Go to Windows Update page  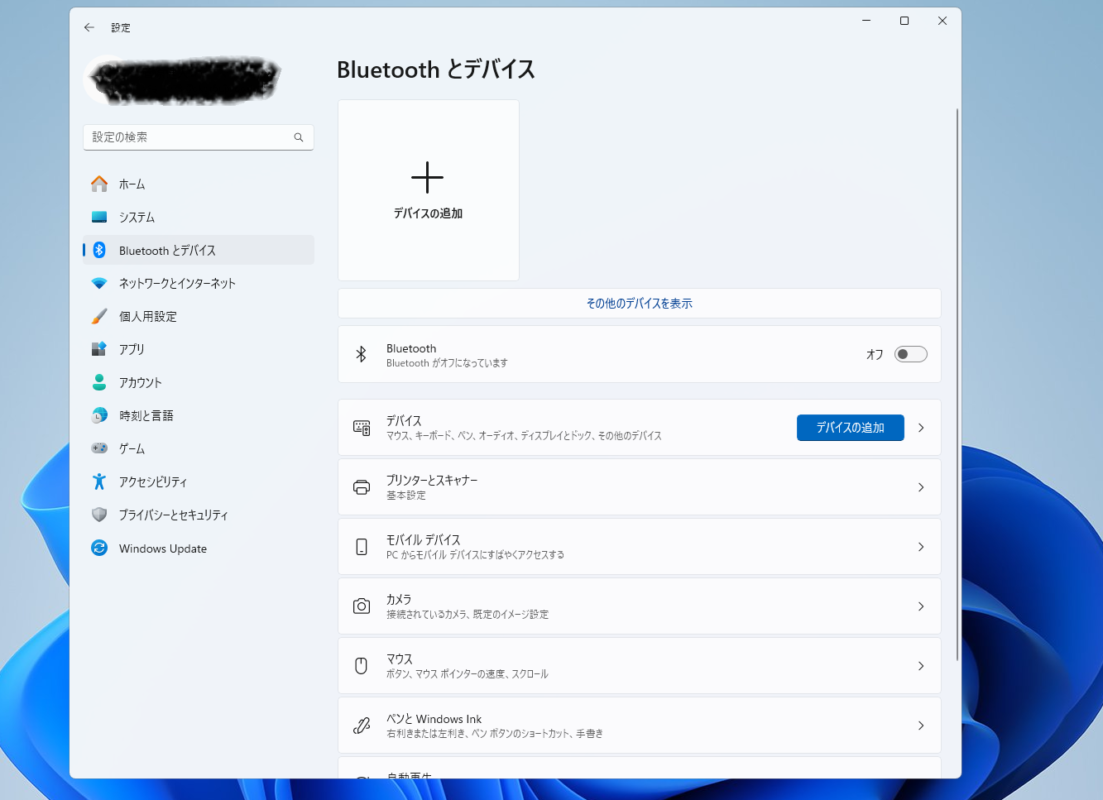pyautogui.click(x=198, y=548)
